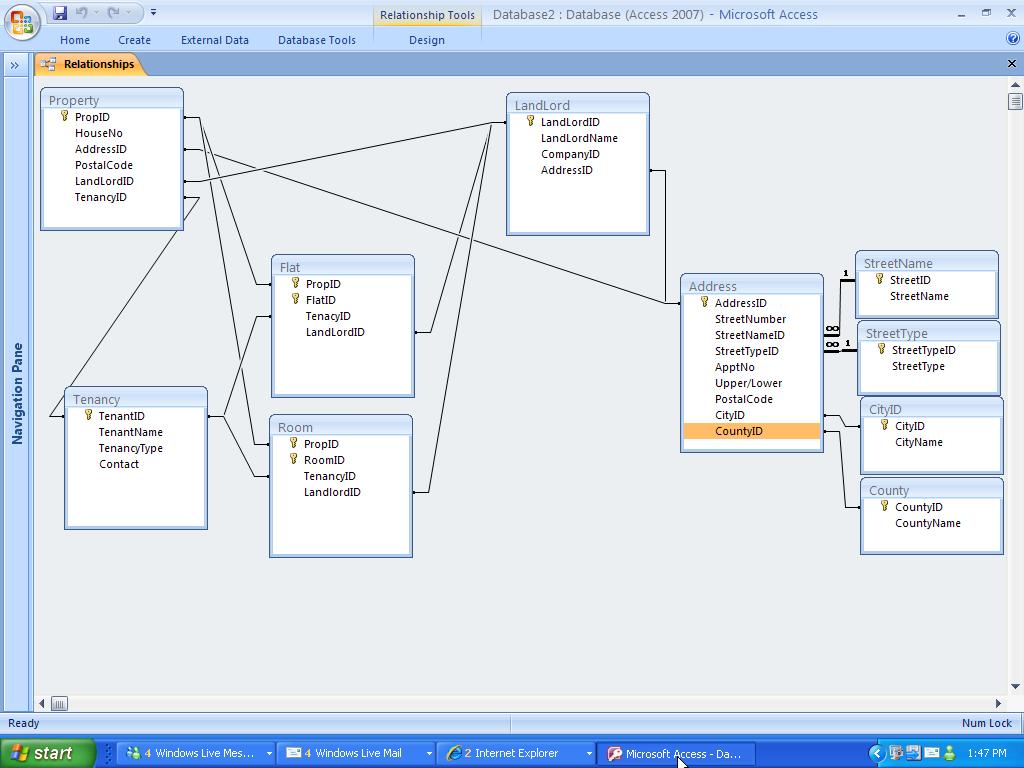Click the horizontal scrollbar right arrow
The width and height of the screenshot is (1024, 768).
coord(998,703)
